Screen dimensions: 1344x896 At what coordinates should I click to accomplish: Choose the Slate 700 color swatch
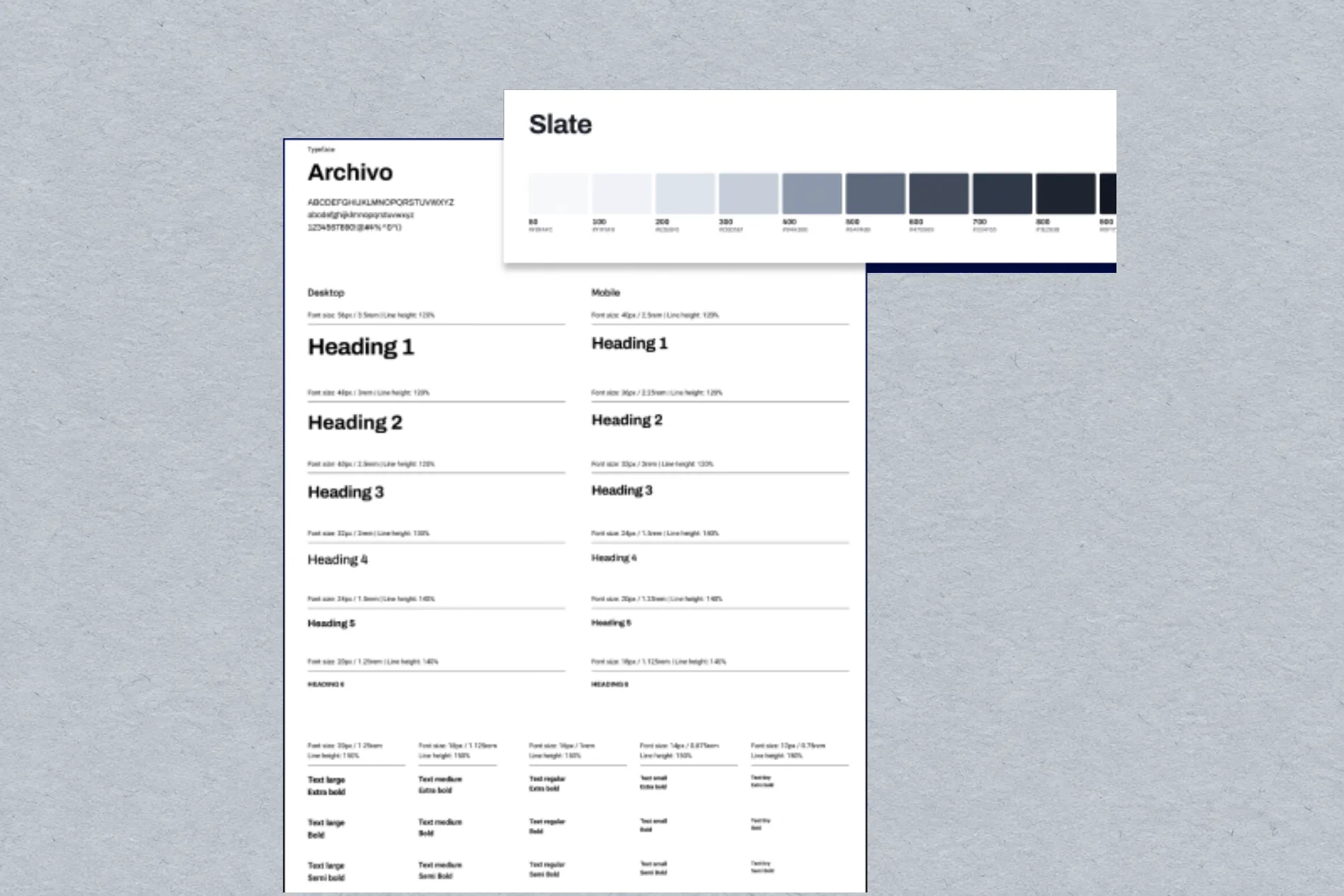(x=1002, y=194)
